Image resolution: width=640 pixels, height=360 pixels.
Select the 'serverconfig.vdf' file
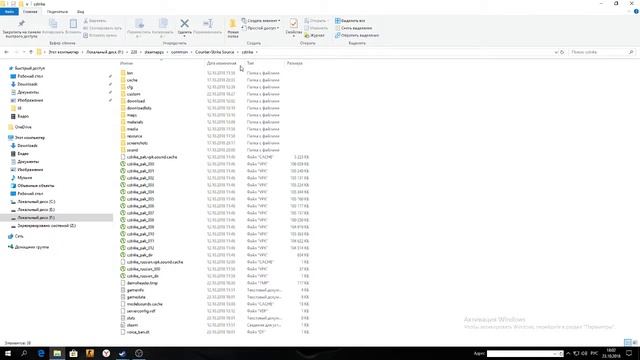pos(141,311)
